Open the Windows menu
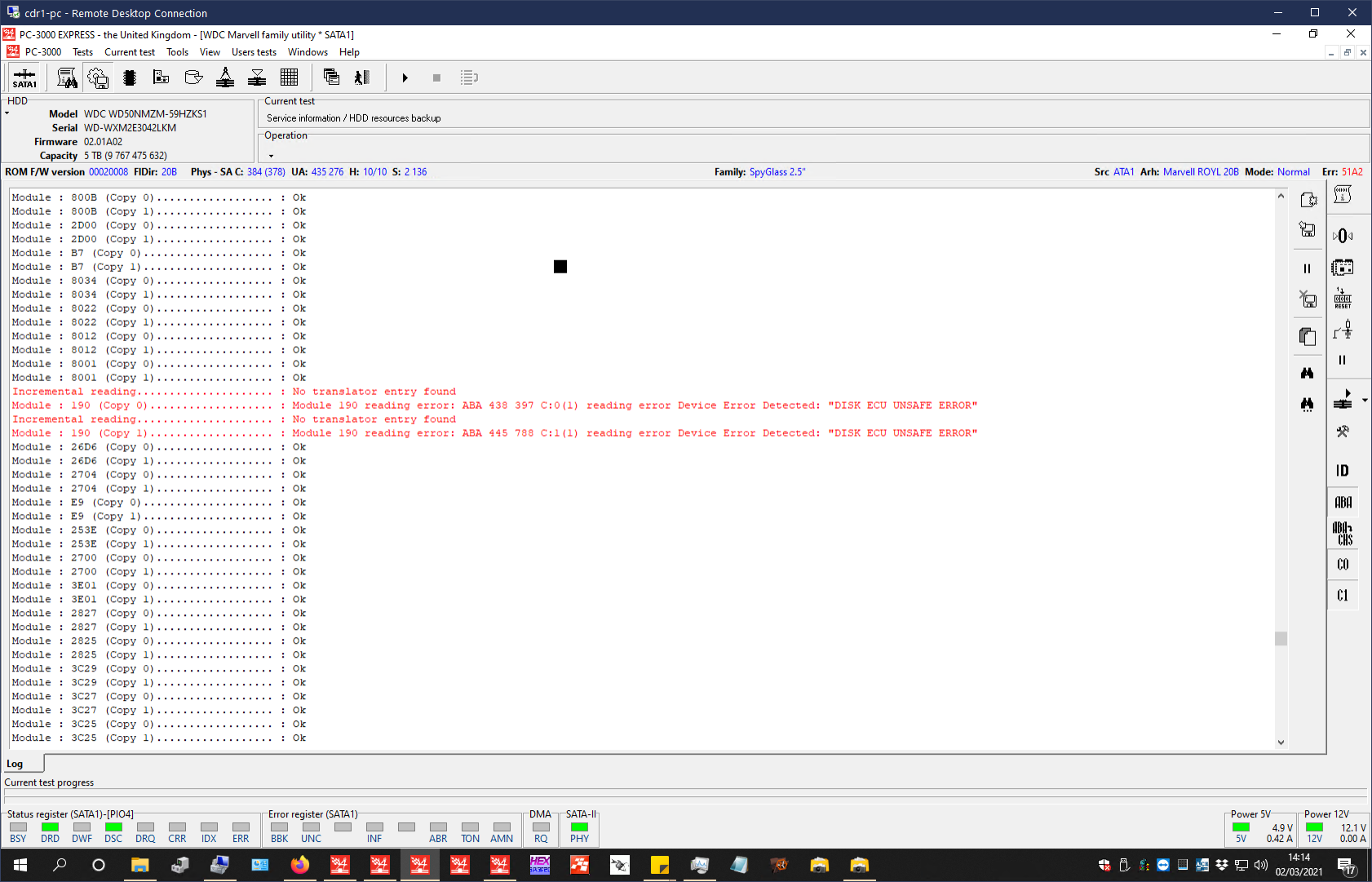Viewport: 1372px width, 882px height. point(308,52)
